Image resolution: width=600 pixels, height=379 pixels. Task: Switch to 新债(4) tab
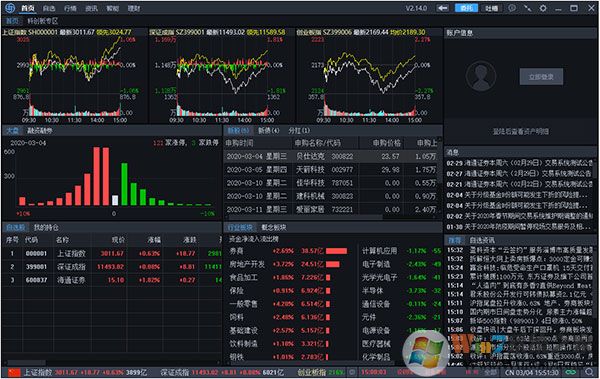point(268,131)
